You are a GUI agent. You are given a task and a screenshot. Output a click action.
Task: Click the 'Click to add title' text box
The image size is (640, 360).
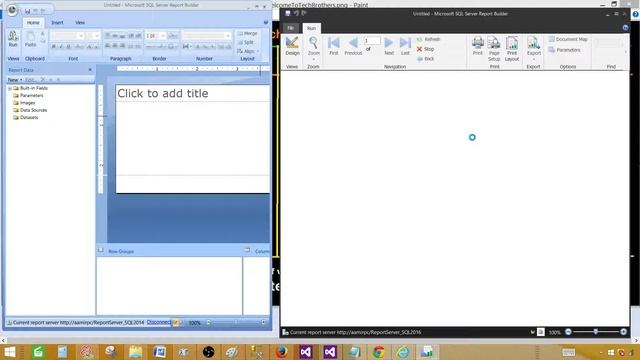(x=192, y=93)
